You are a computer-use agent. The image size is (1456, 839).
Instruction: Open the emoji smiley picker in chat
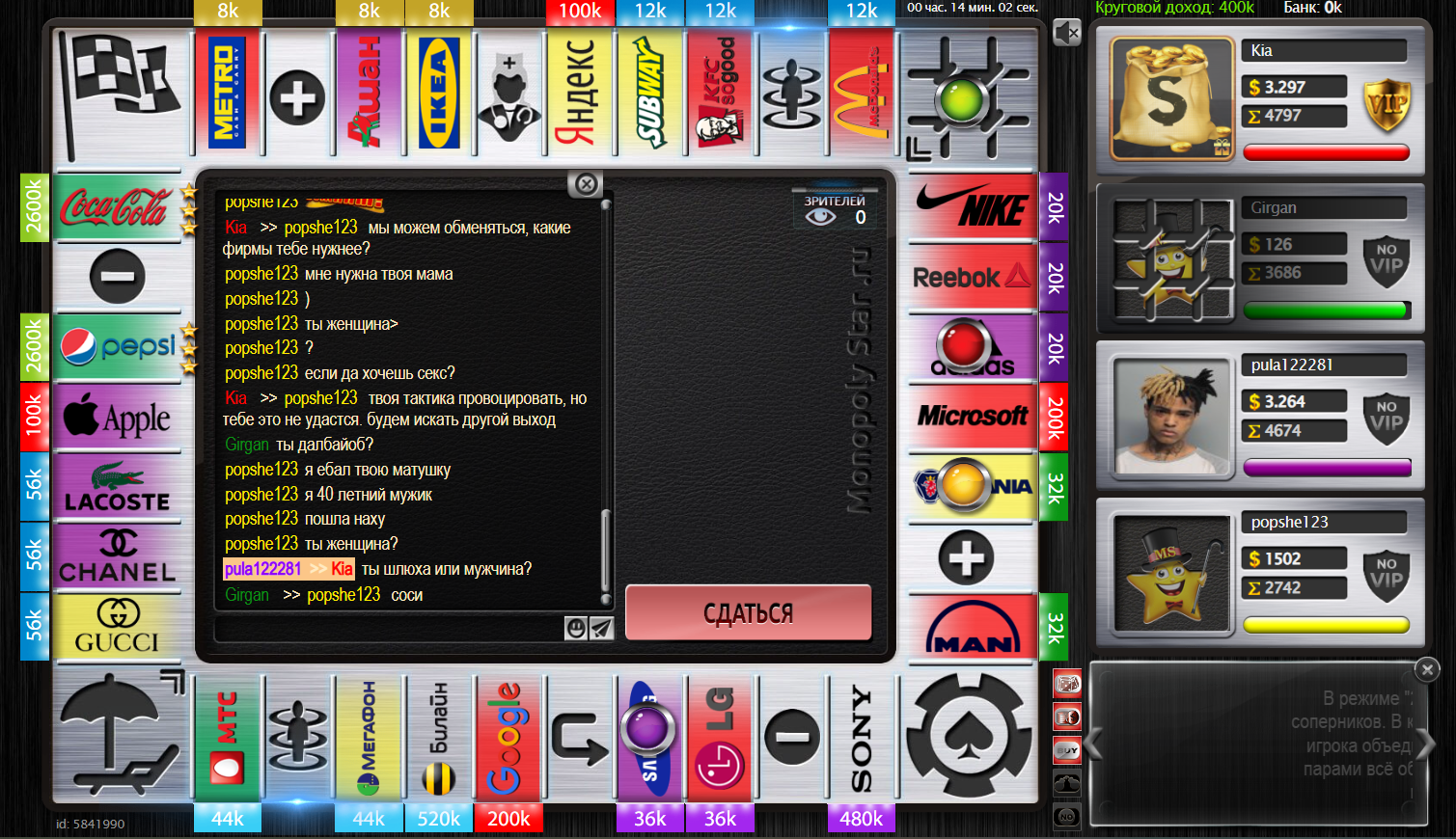[x=576, y=629]
